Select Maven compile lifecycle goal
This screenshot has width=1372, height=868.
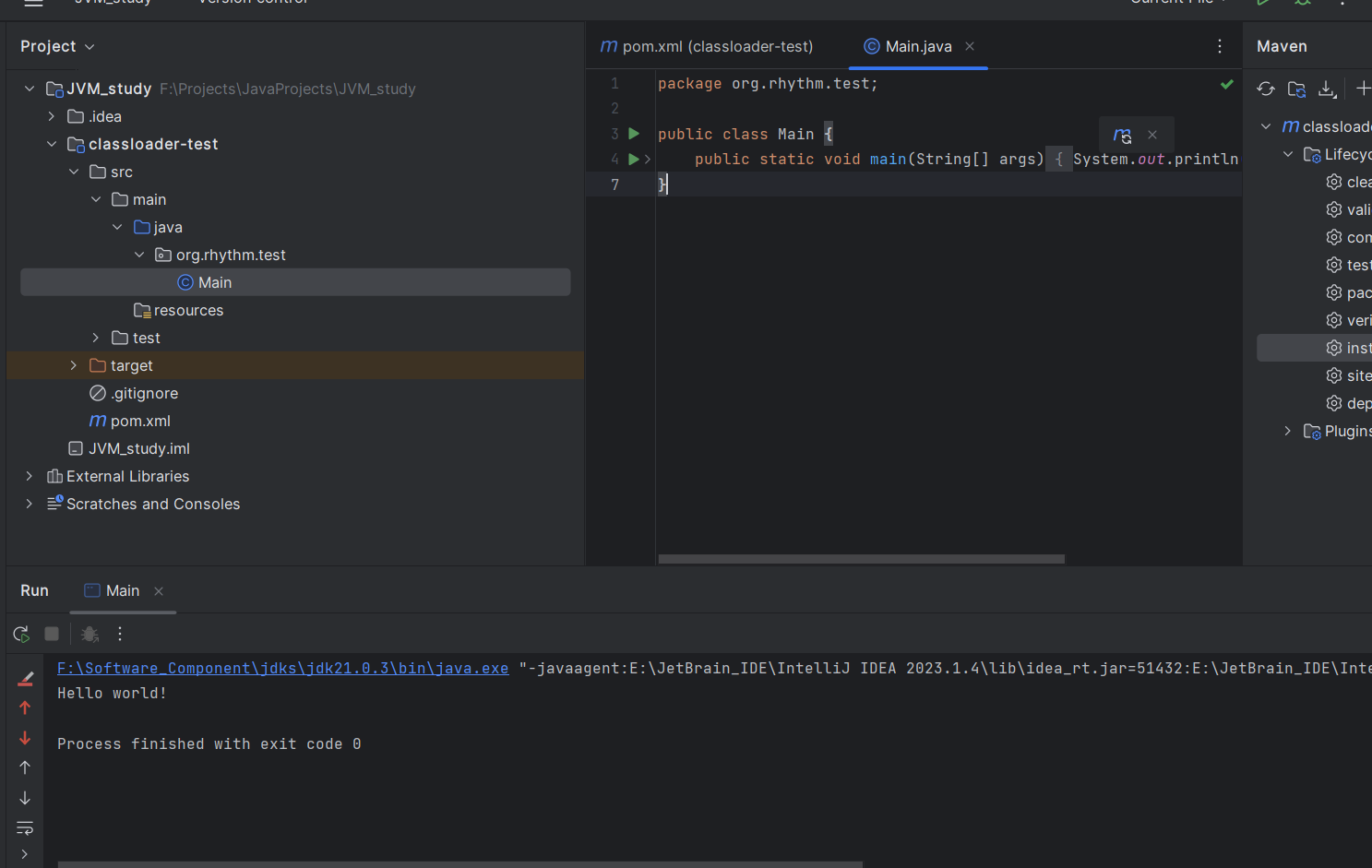[x=1348, y=237]
